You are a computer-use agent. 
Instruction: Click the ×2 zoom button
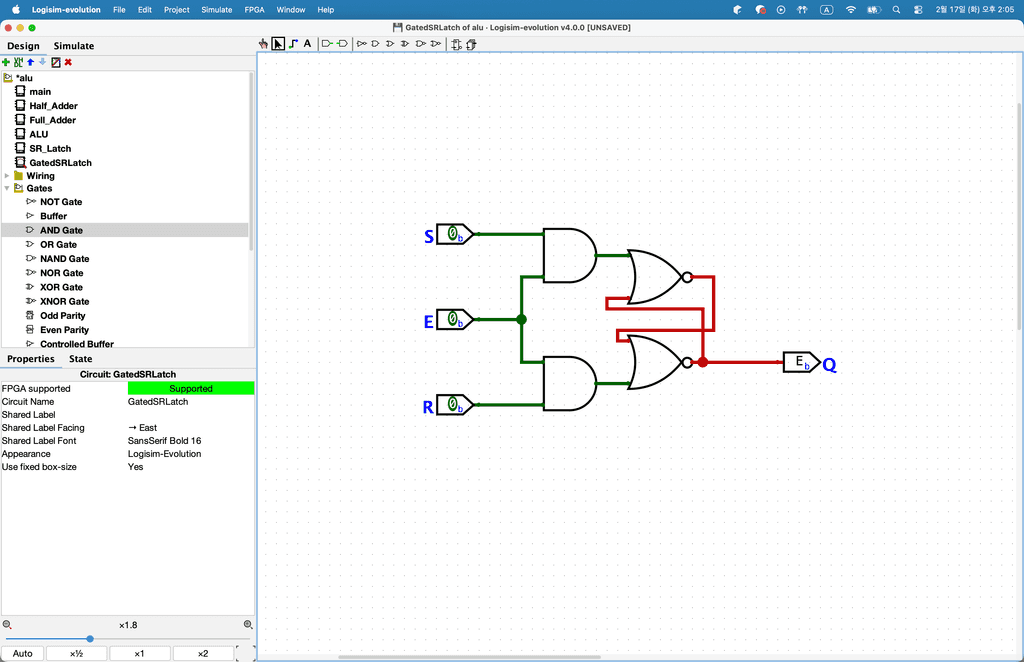tap(202, 653)
